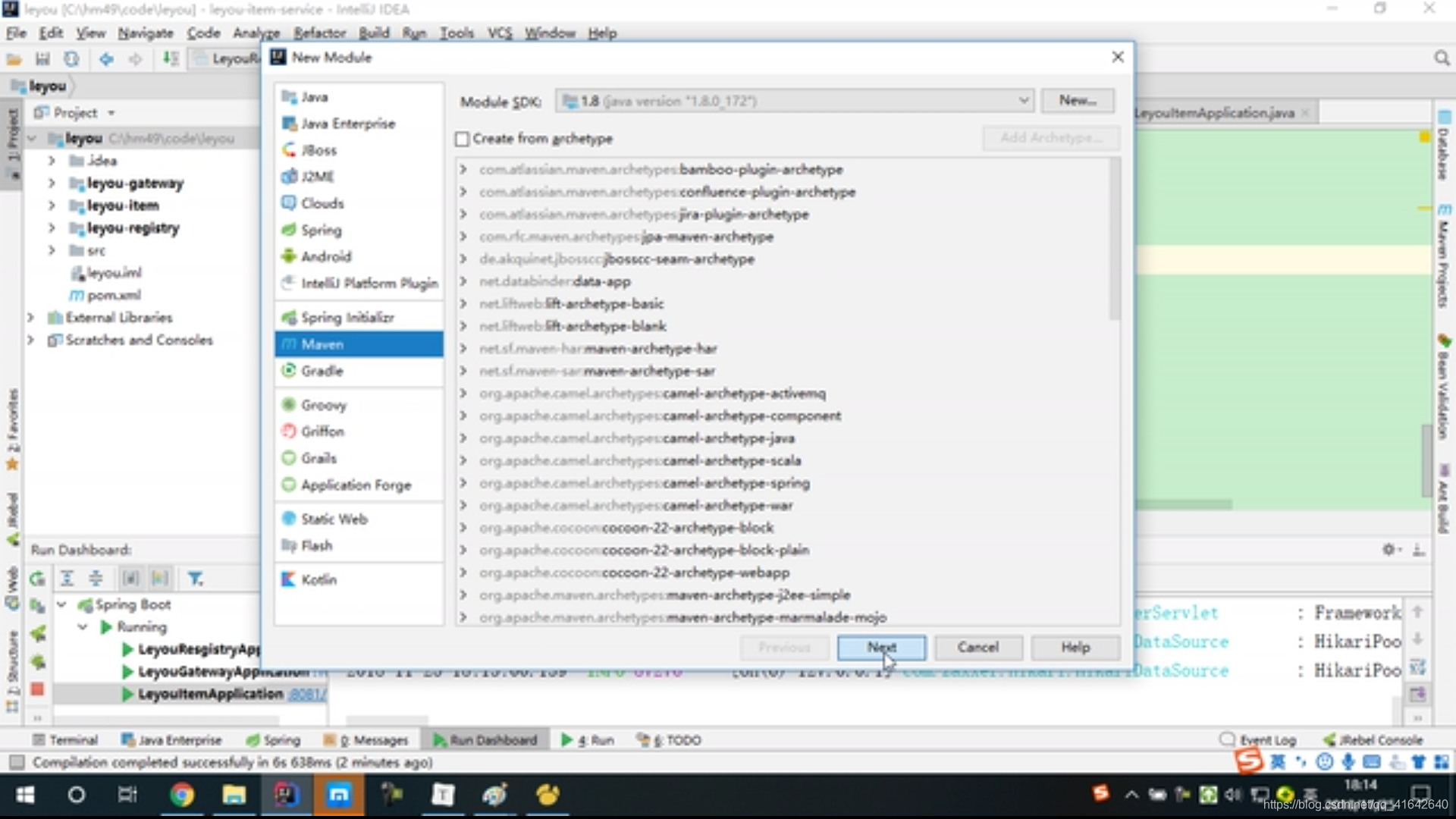Open Database side panel tab
This screenshot has height=819, width=1456.
click(1443, 145)
